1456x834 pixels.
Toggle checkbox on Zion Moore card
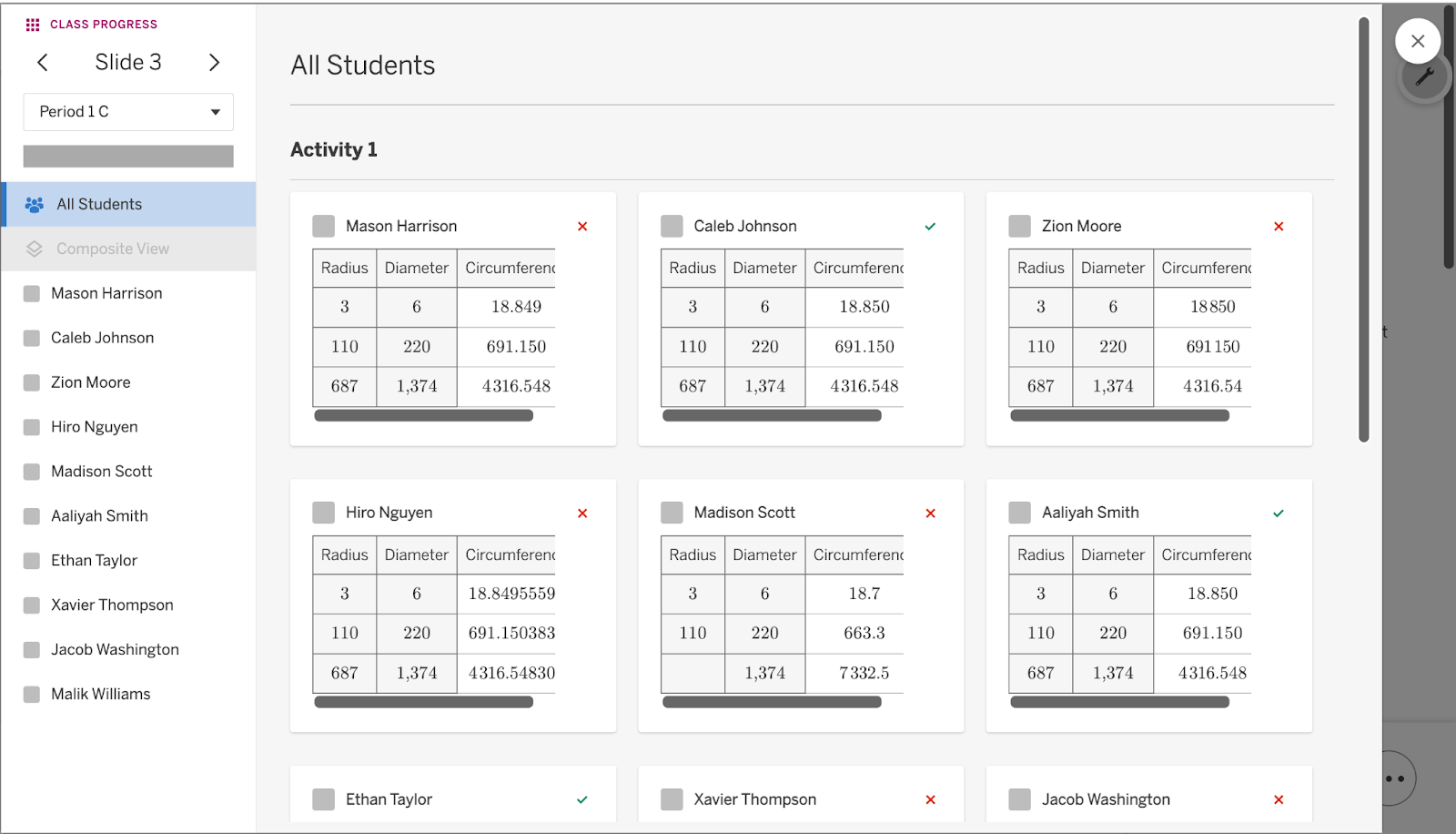[x=1019, y=226]
